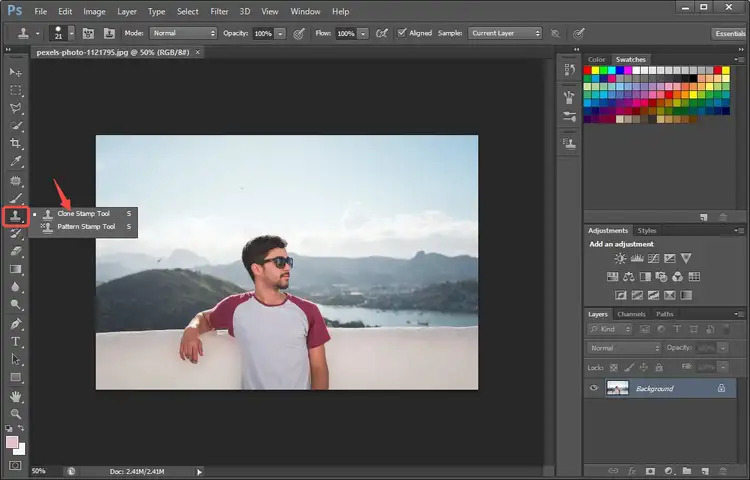Viewport: 750px width, 480px height.
Task: Add a Brightness/Contrast adjustment
Action: (620, 259)
